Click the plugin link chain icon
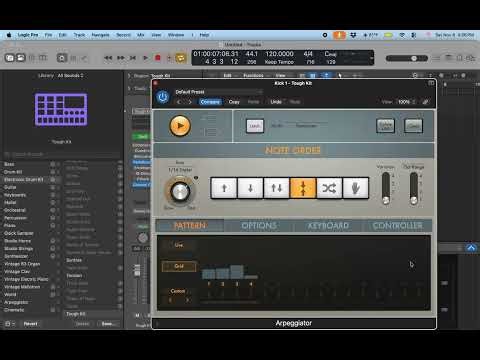The image size is (480, 360). [x=426, y=102]
